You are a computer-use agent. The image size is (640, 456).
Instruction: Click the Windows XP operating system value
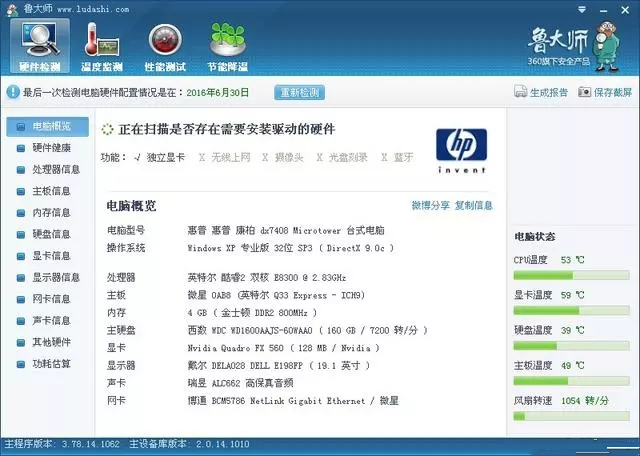click(x=291, y=248)
